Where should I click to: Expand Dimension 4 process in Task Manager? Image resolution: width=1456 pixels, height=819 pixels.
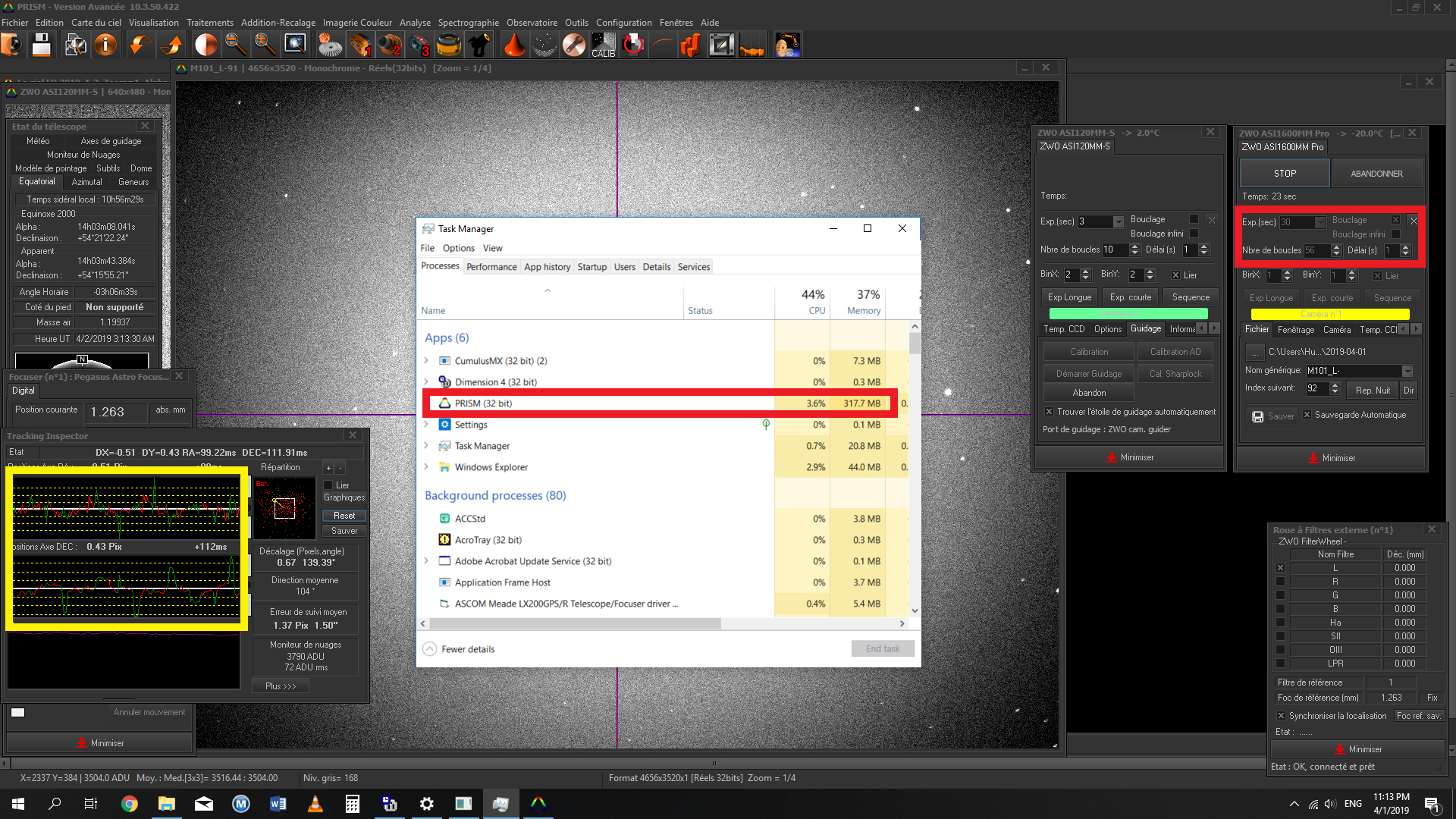[x=426, y=382]
